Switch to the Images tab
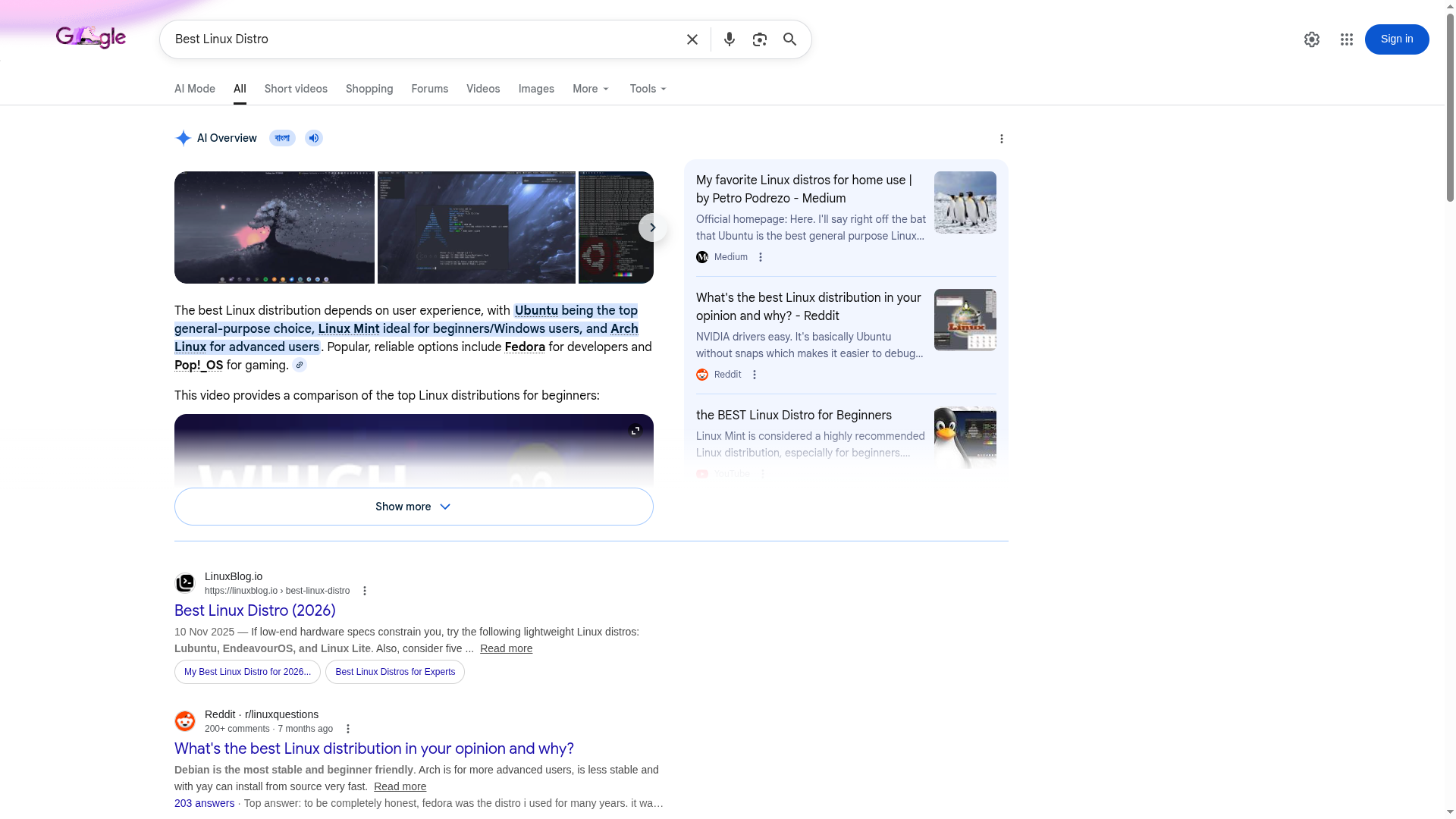Viewport: 1456px width, 819px height. coord(536,89)
